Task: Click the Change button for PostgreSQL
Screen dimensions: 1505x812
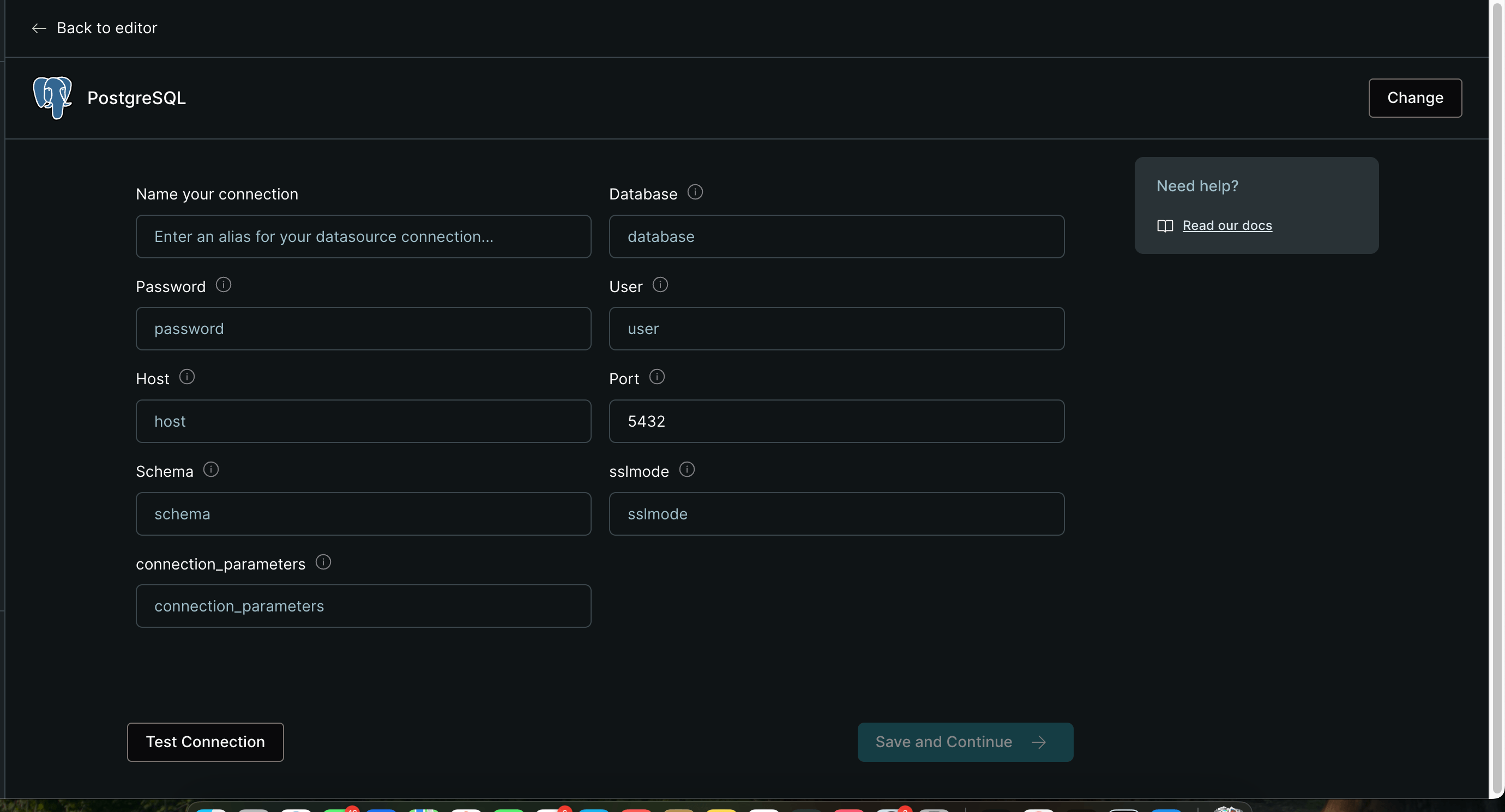Action: pyautogui.click(x=1415, y=98)
